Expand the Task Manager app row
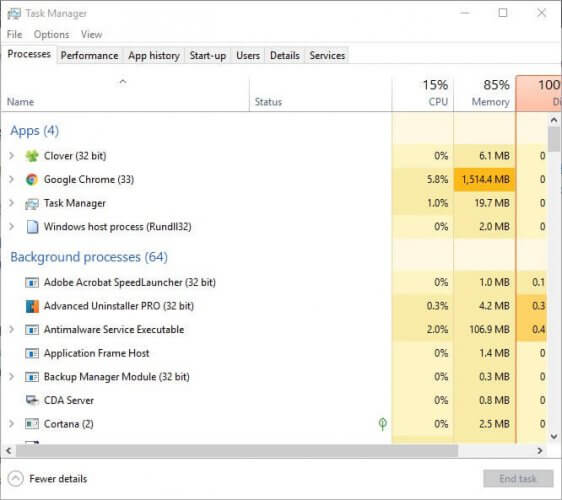562x500 pixels. tap(11, 203)
